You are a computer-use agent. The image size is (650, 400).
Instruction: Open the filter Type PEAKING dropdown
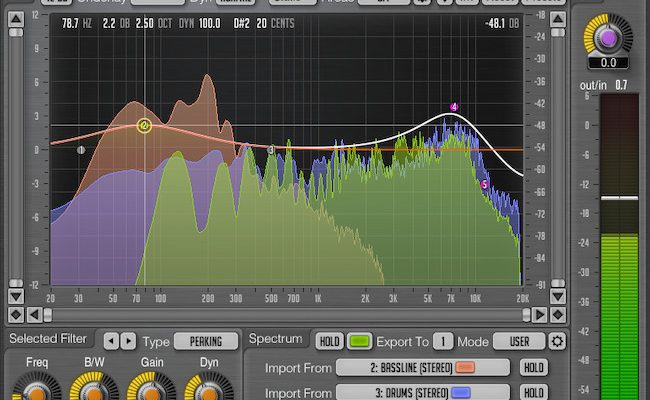click(206, 341)
